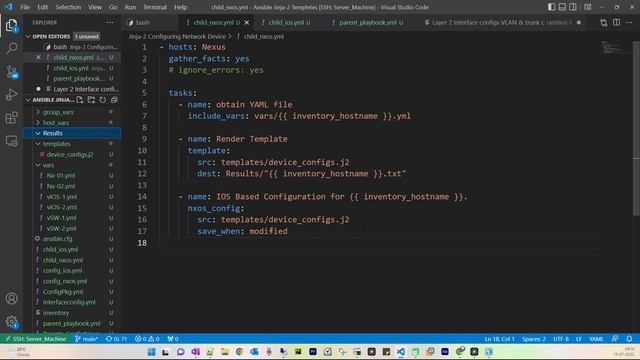This screenshot has width=640, height=360.
Task: Collapse the templates folder
Action: click(x=57, y=144)
